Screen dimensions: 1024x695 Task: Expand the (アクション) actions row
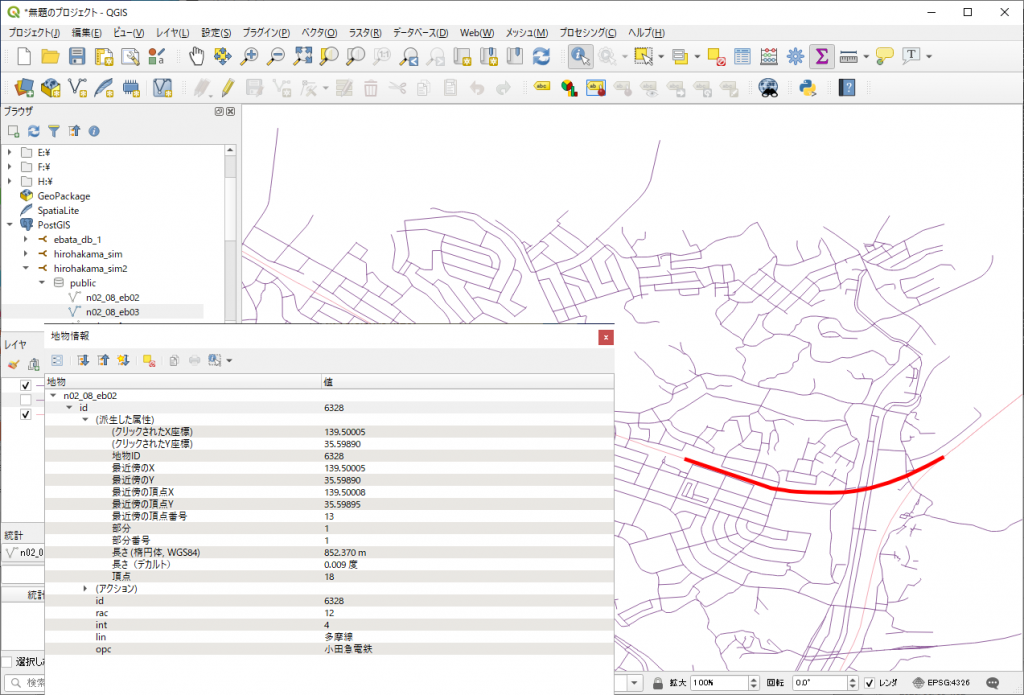click(x=85, y=588)
